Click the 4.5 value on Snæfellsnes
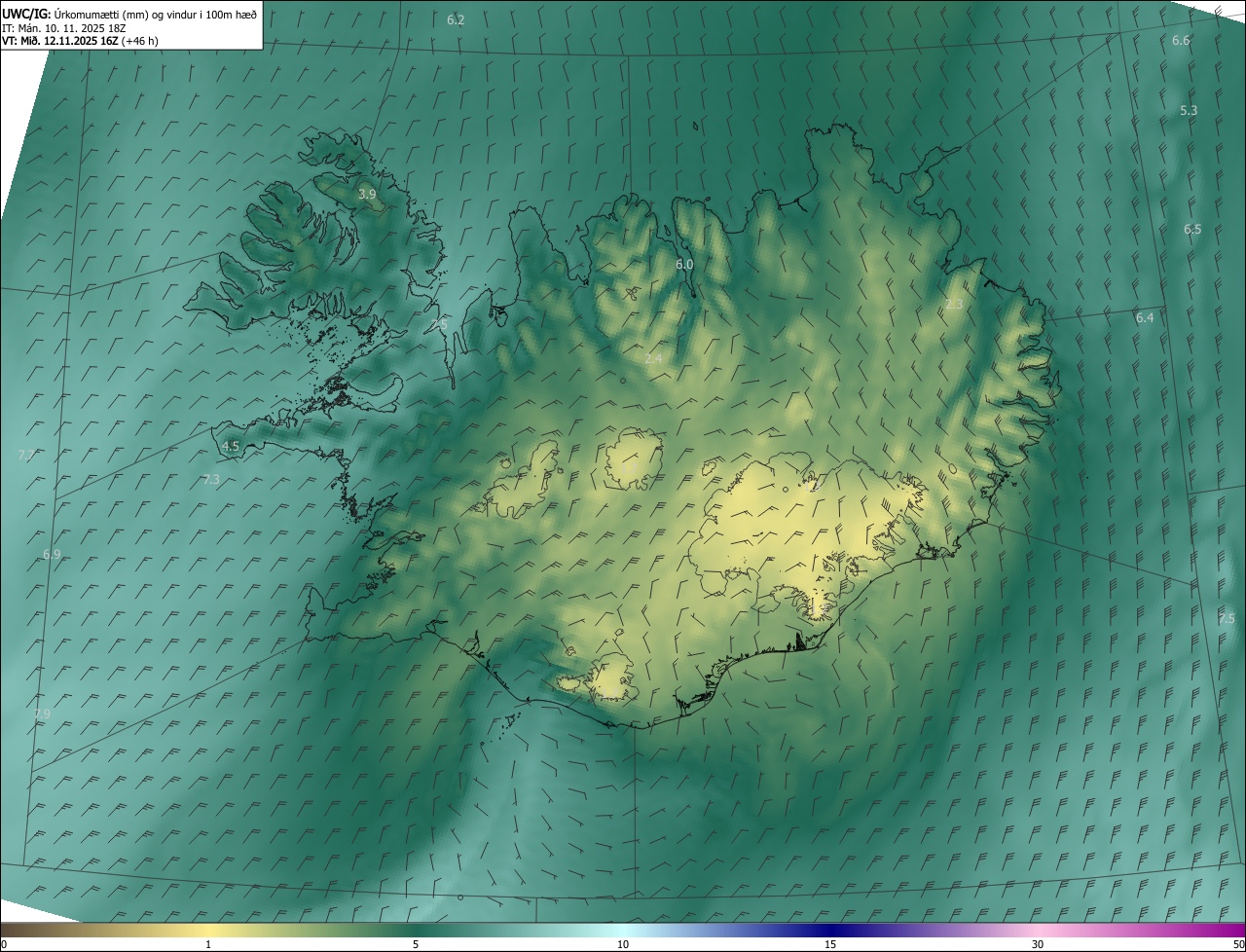Image resolution: width=1246 pixels, height=952 pixels. click(x=231, y=447)
